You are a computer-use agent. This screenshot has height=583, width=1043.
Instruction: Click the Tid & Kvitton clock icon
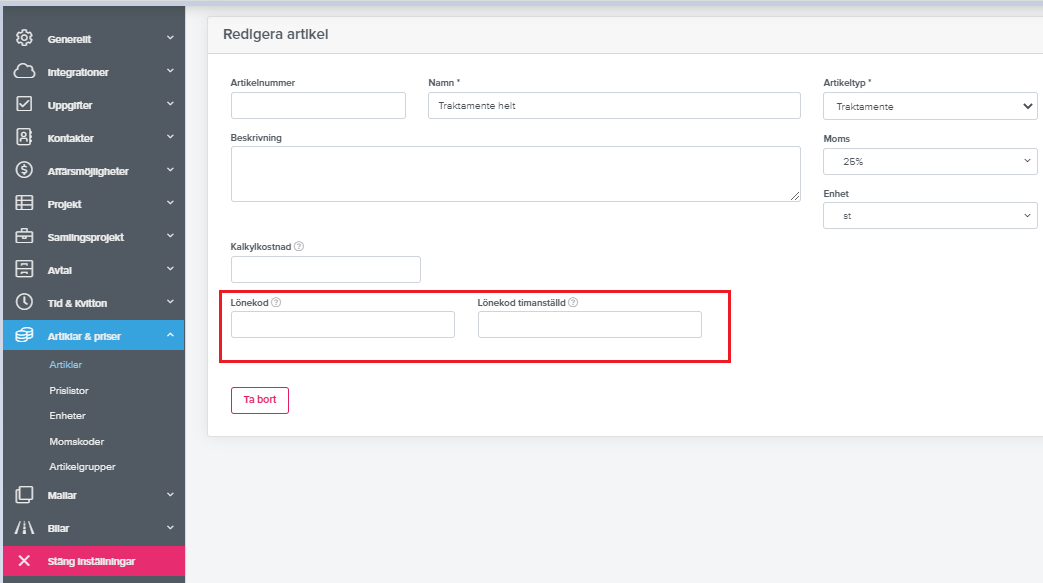[x=25, y=303]
